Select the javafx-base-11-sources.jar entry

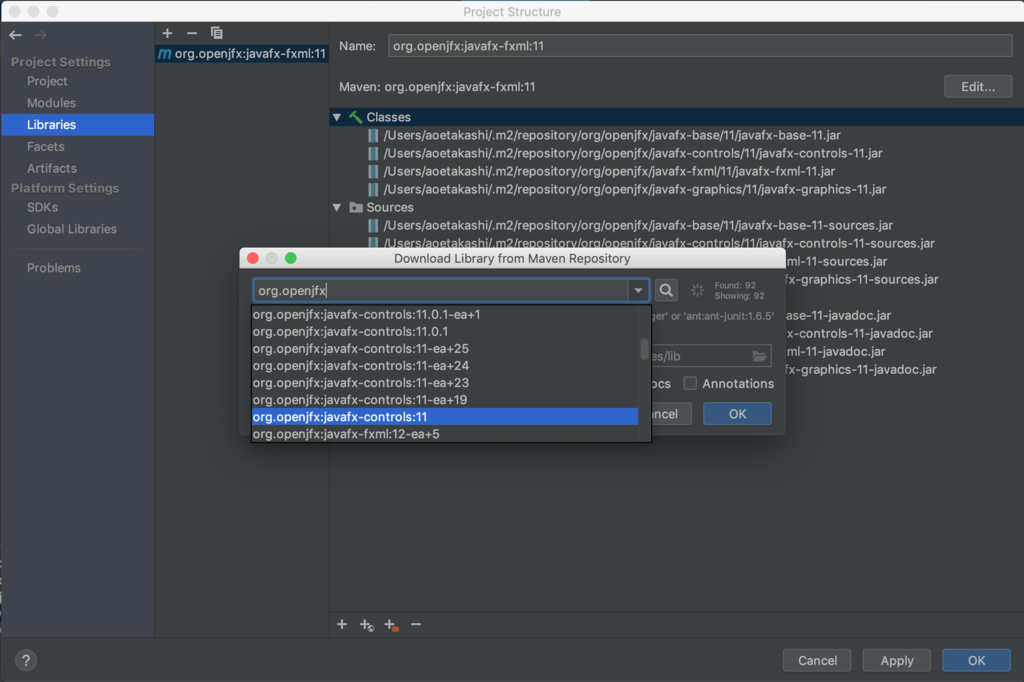click(638, 225)
